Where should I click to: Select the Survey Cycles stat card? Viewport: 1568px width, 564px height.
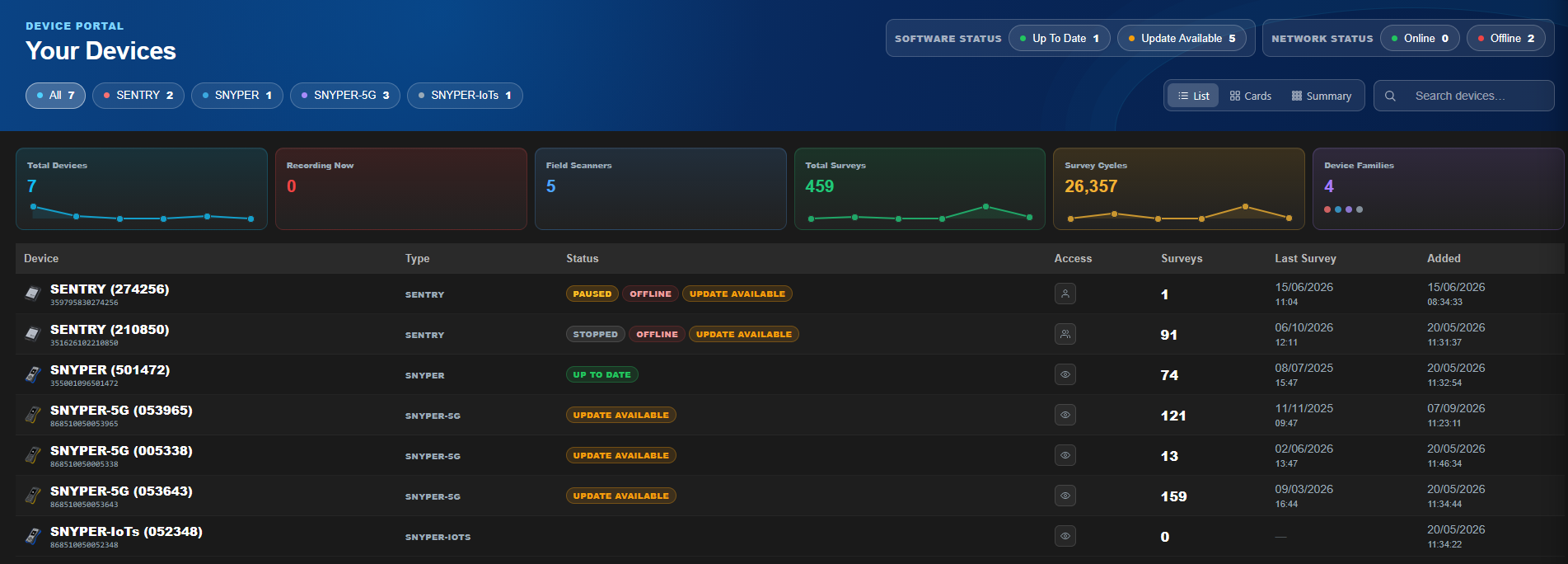point(1179,189)
